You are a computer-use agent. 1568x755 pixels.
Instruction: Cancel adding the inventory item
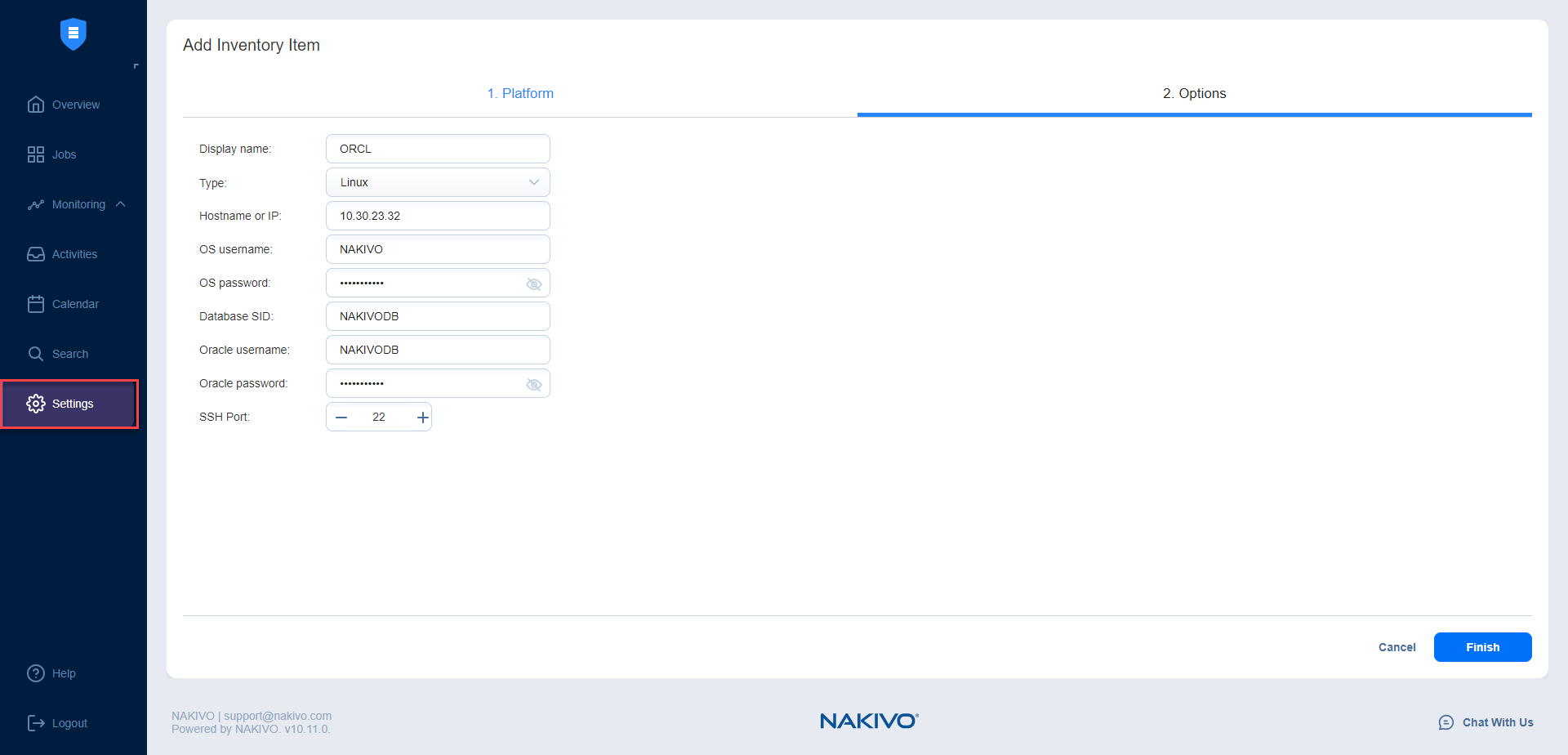coord(1396,647)
